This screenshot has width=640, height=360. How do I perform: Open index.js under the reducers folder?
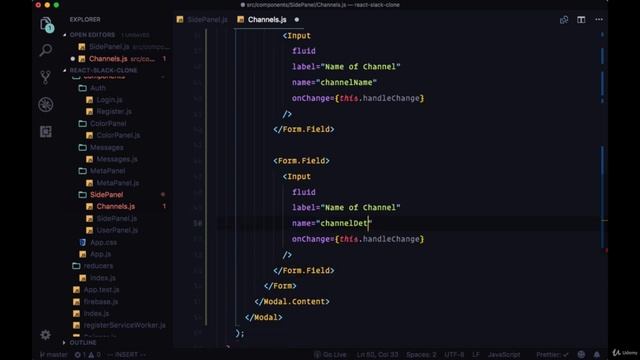102,278
